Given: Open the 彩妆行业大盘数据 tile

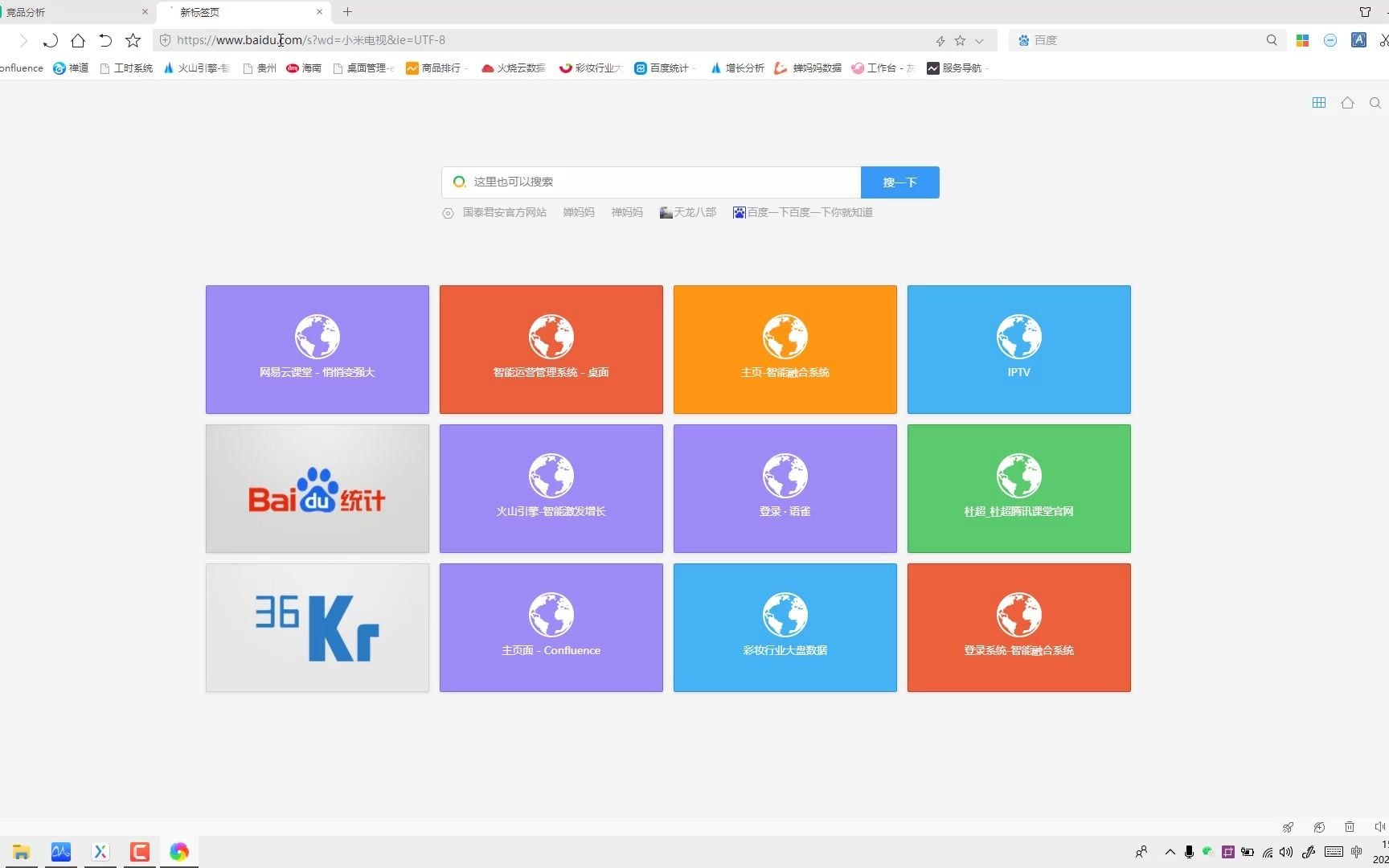Looking at the screenshot, I should point(785,628).
